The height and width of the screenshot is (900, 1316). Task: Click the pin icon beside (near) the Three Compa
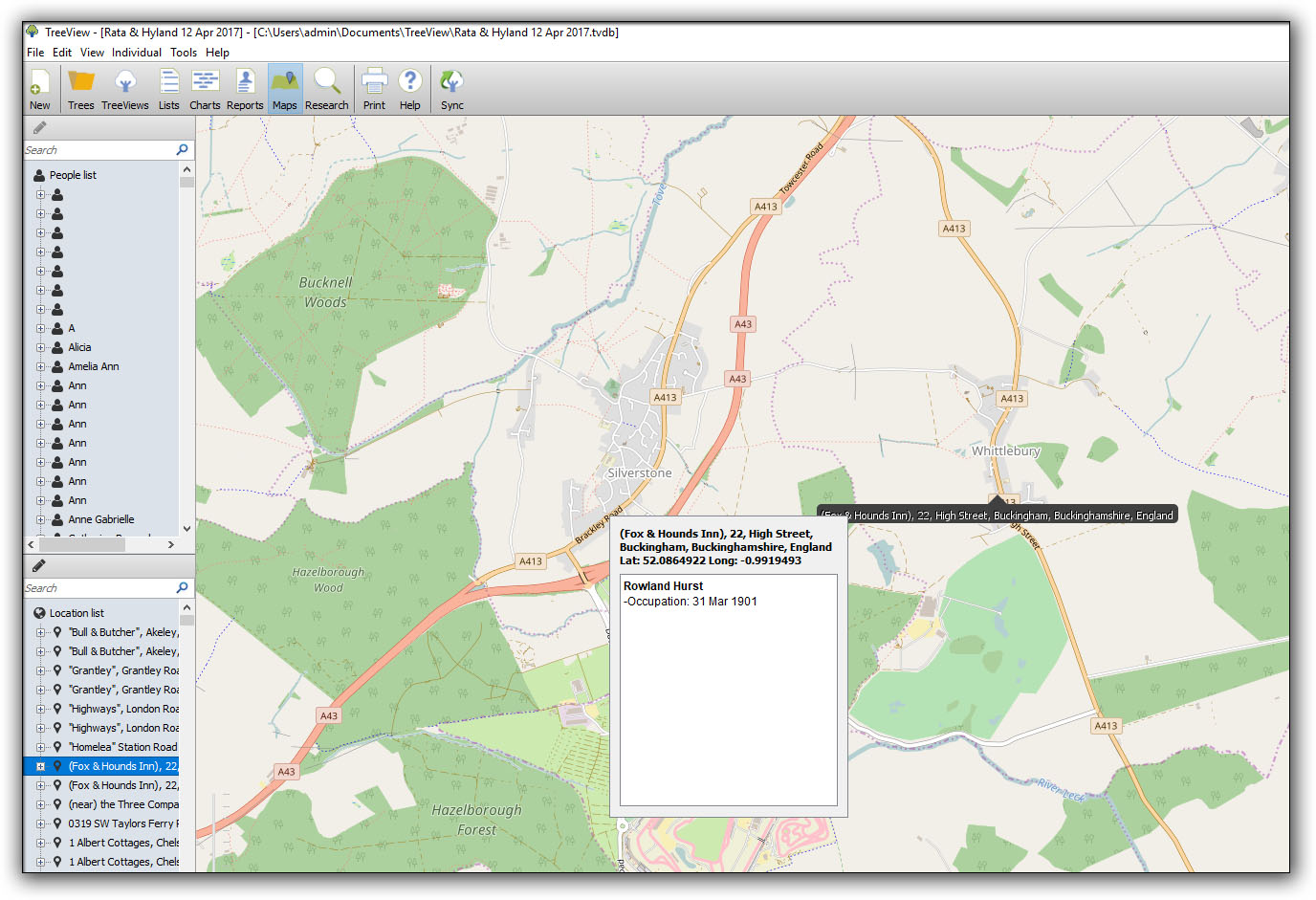(x=57, y=804)
